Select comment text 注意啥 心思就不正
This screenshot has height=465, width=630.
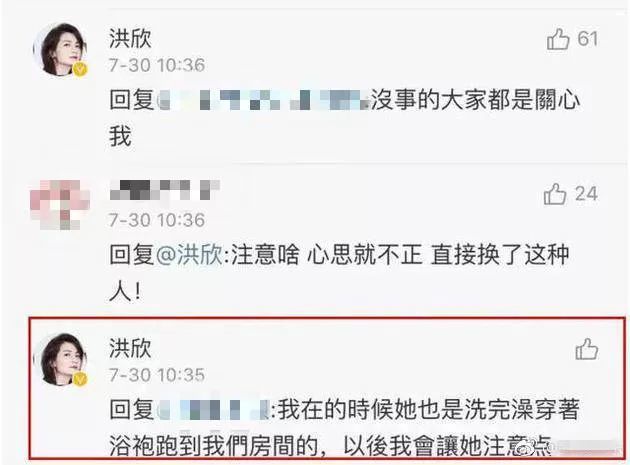coord(327,254)
